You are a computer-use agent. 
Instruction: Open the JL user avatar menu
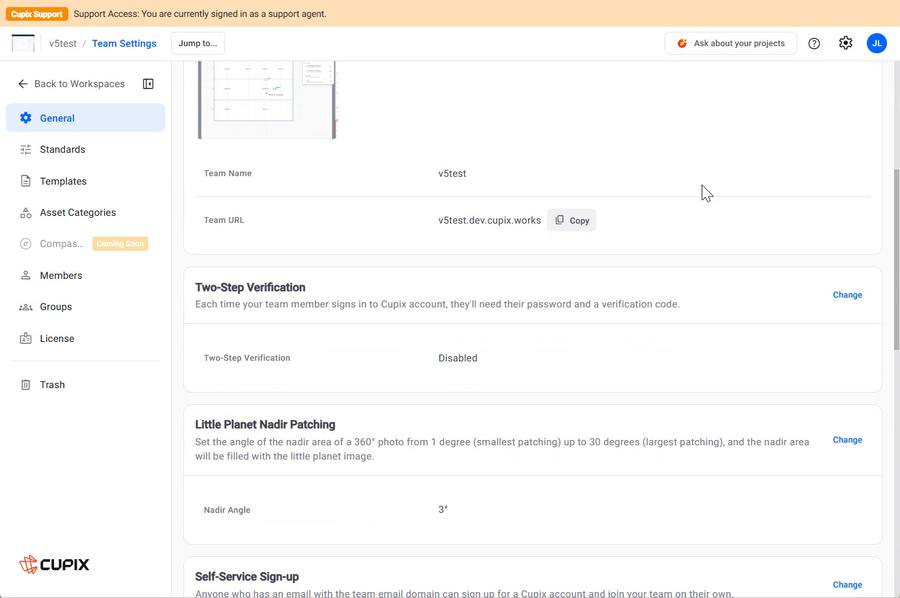tap(876, 43)
